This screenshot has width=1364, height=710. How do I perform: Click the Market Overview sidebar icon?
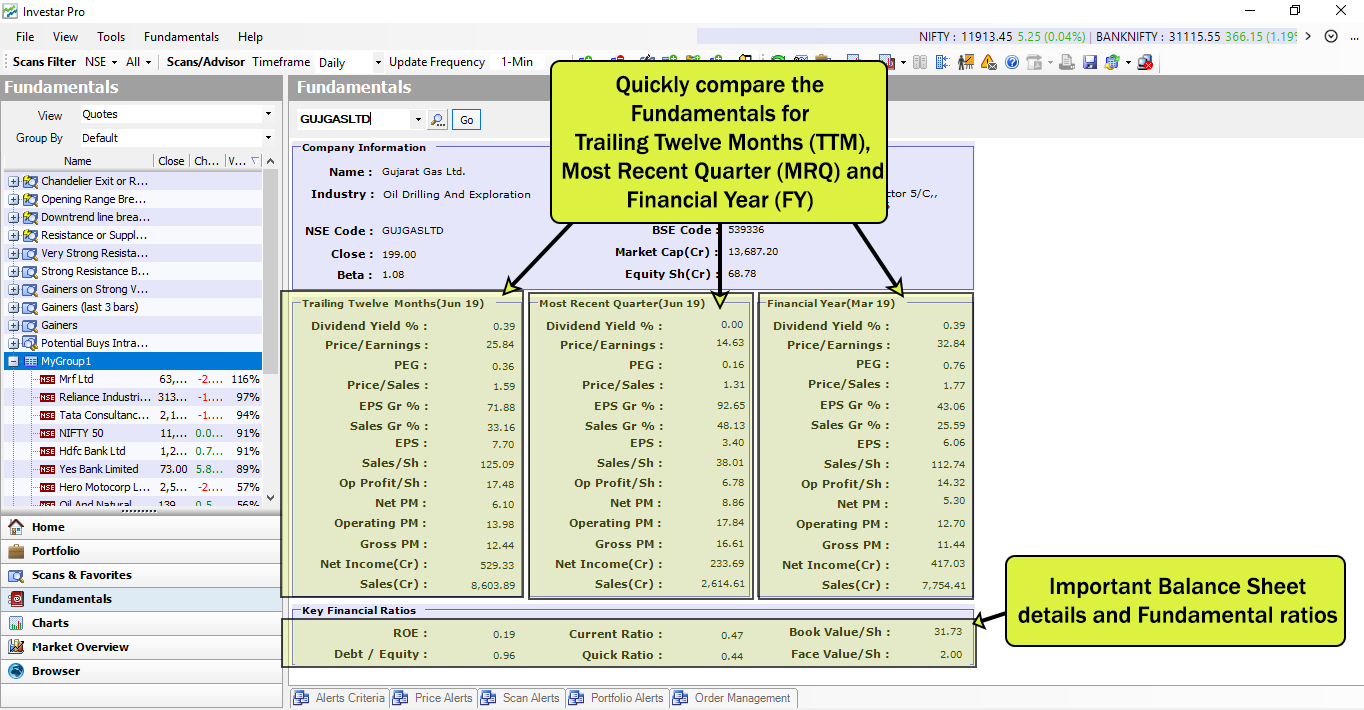tap(16, 647)
